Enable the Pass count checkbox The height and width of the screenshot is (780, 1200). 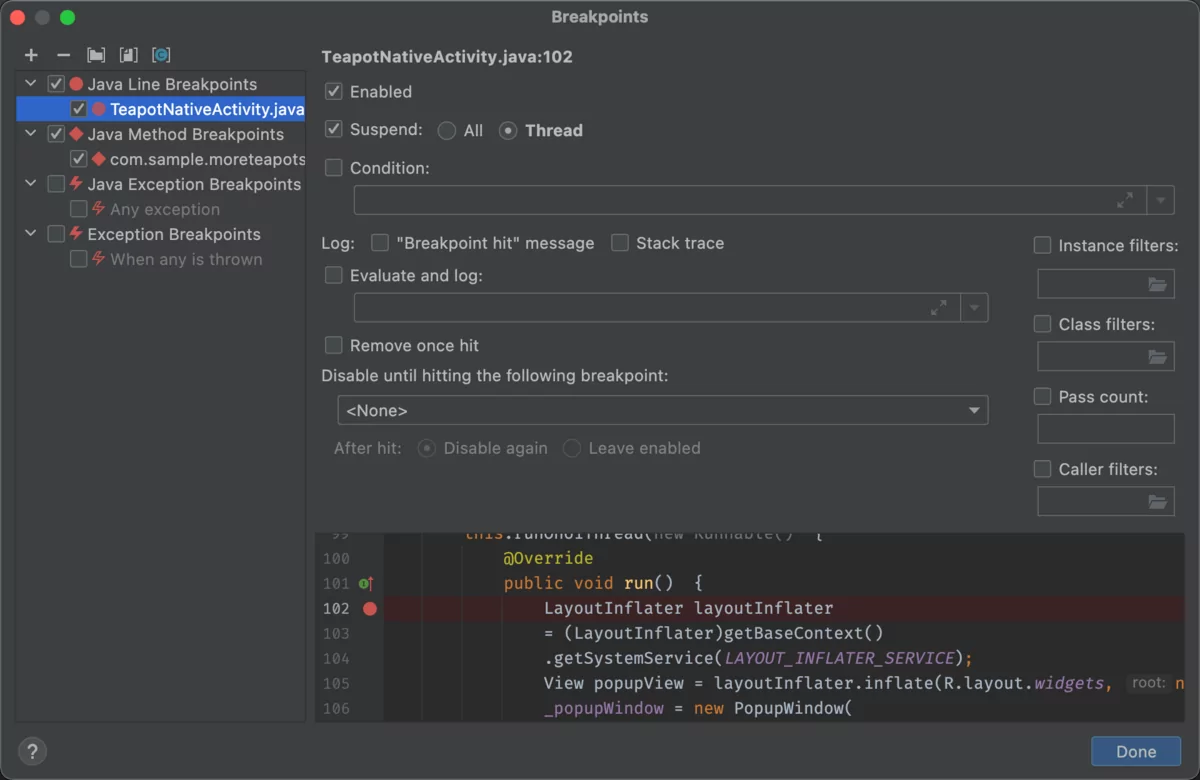(x=1042, y=397)
